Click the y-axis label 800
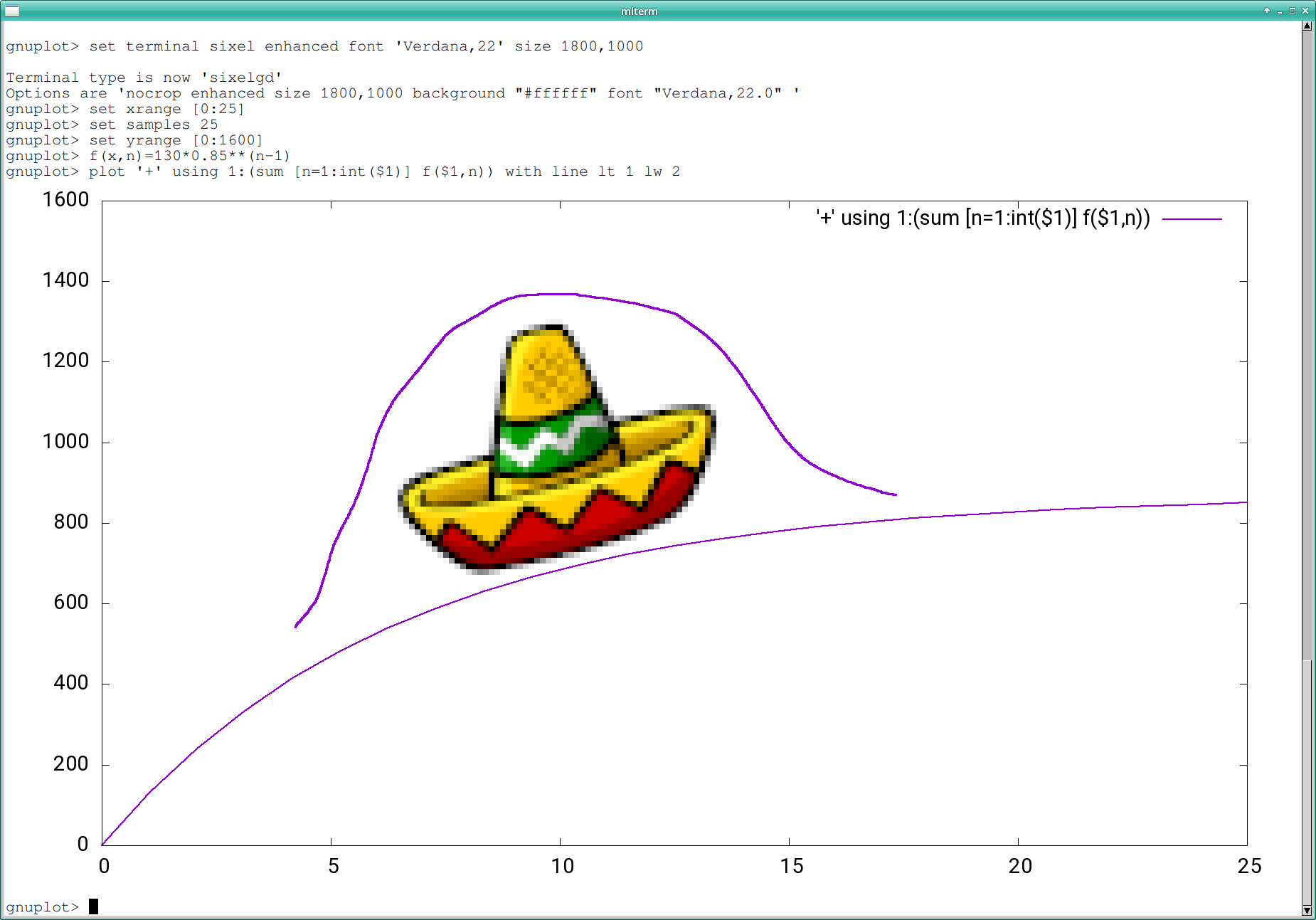The height and width of the screenshot is (920, 1316). click(x=71, y=522)
